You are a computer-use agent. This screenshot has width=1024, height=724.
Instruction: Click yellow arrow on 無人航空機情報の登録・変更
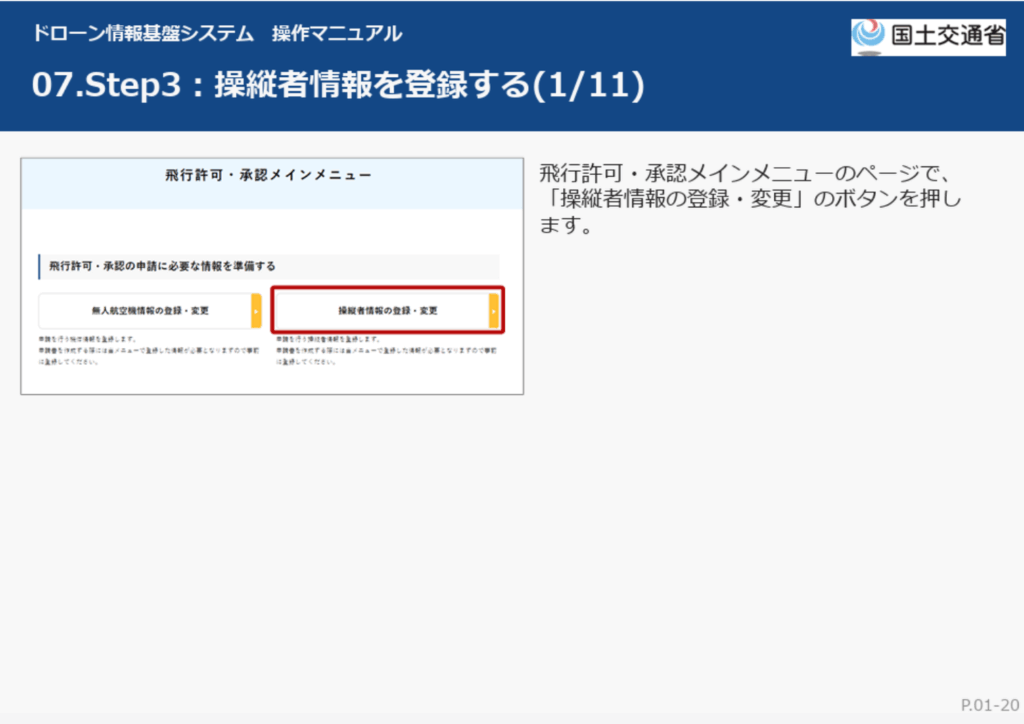pos(256,311)
